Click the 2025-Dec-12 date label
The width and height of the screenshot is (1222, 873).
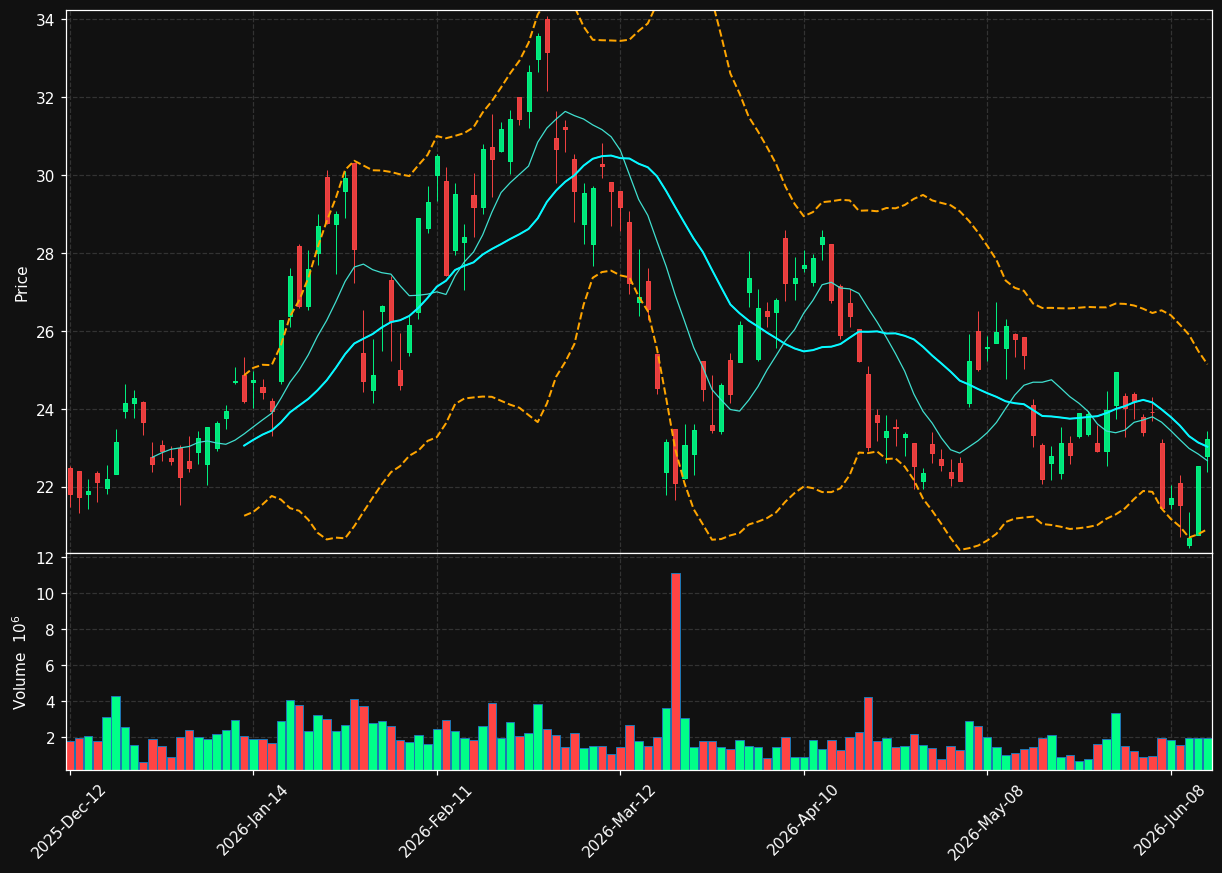click(68, 820)
